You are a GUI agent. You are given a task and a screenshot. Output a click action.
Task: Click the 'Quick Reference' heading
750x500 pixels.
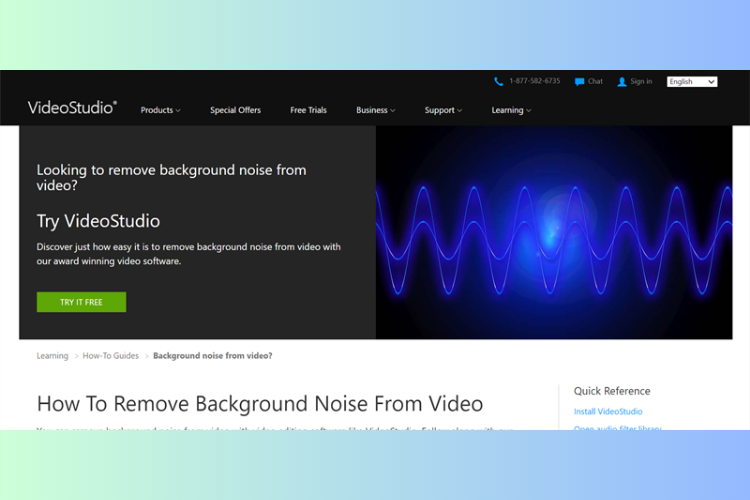click(x=612, y=391)
